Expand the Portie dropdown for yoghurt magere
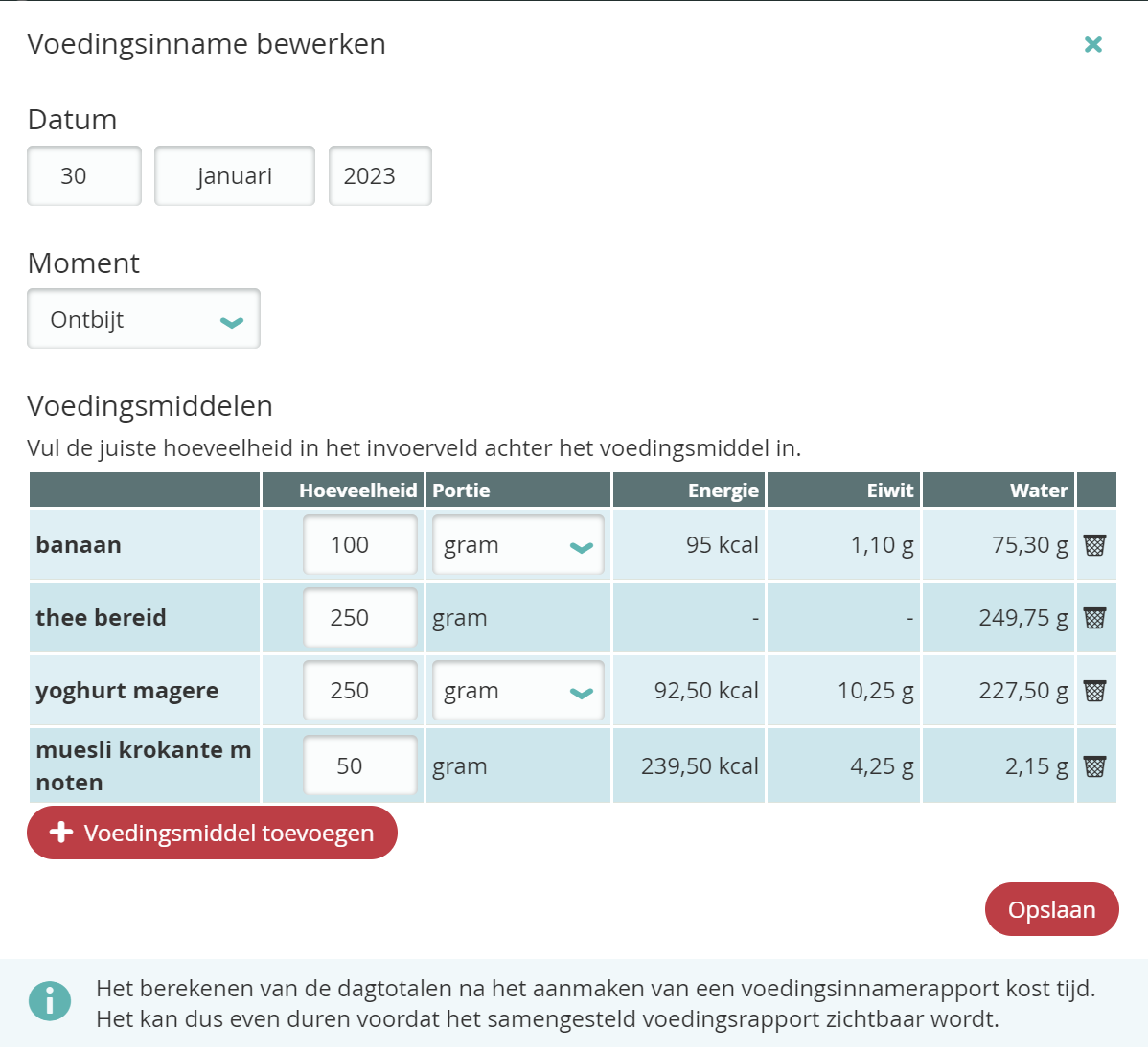 click(517, 691)
